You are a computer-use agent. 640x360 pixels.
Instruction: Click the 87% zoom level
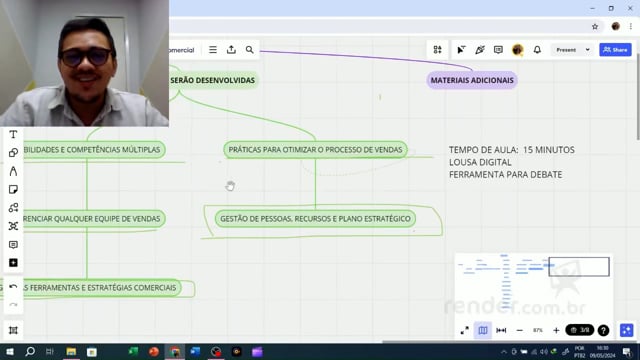click(538, 330)
